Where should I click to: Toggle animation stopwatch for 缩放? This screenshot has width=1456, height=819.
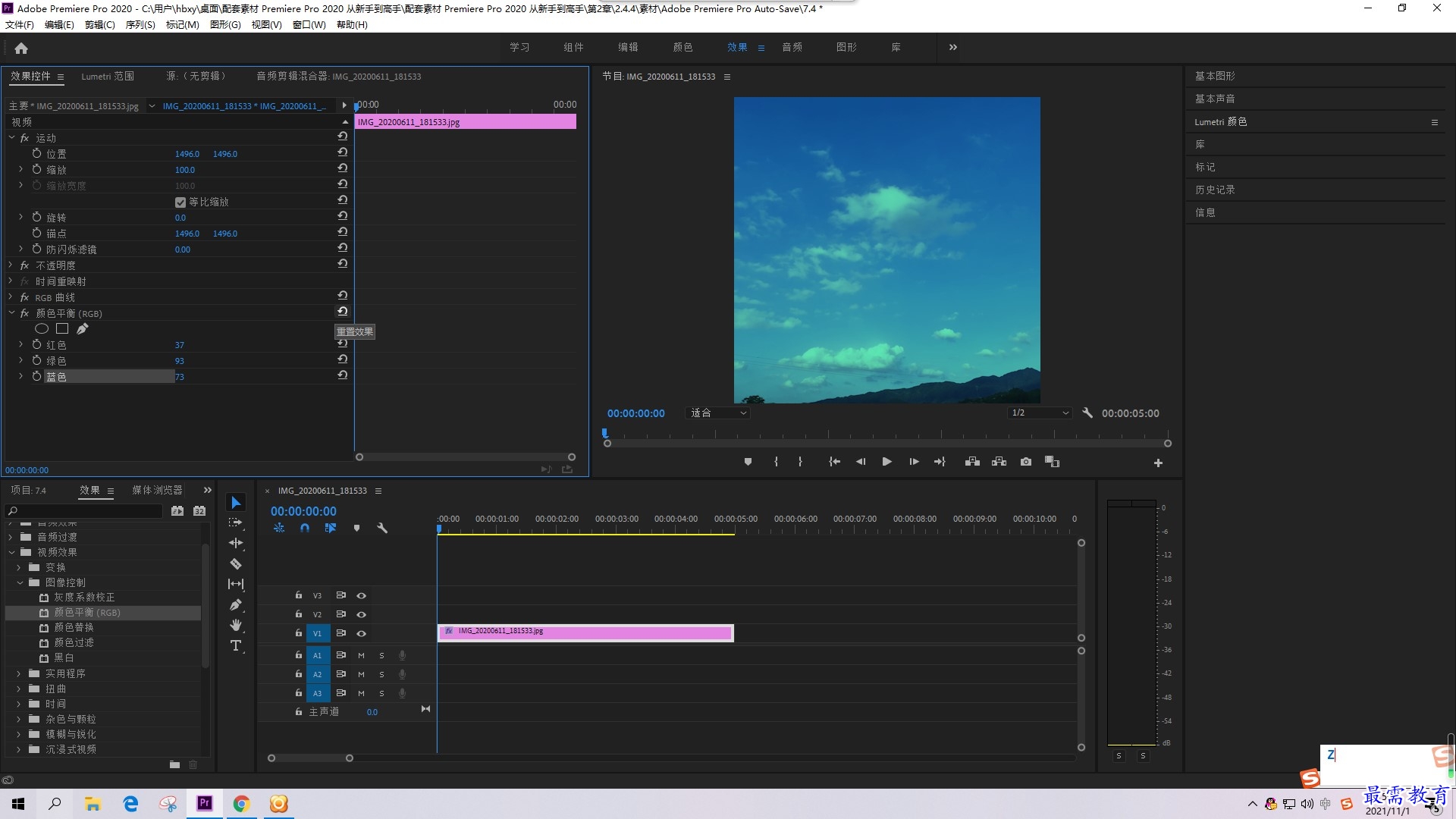(x=36, y=169)
